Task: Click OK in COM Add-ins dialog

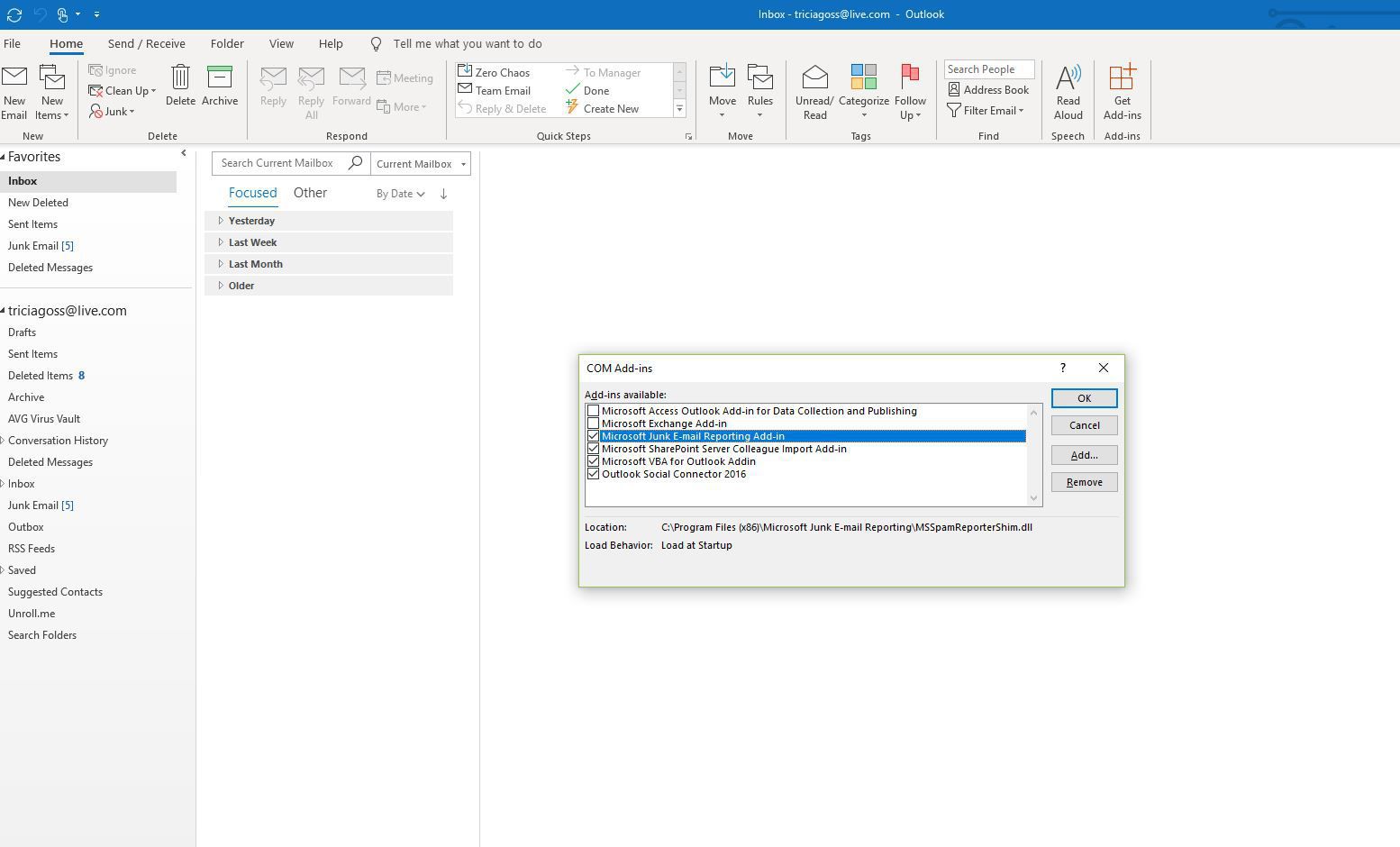Action: [1084, 398]
